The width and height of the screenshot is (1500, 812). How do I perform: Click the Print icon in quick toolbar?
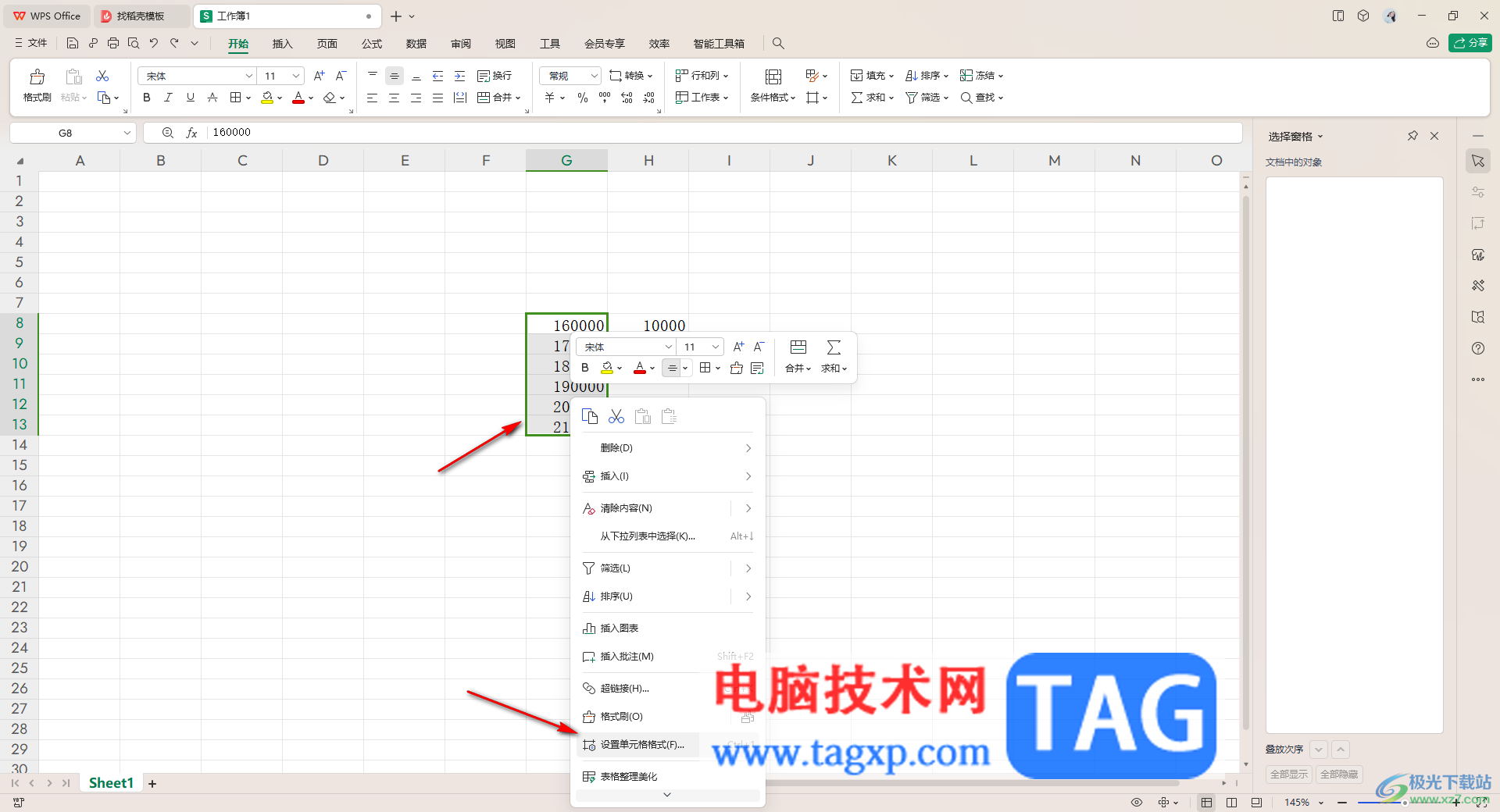pyautogui.click(x=113, y=43)
